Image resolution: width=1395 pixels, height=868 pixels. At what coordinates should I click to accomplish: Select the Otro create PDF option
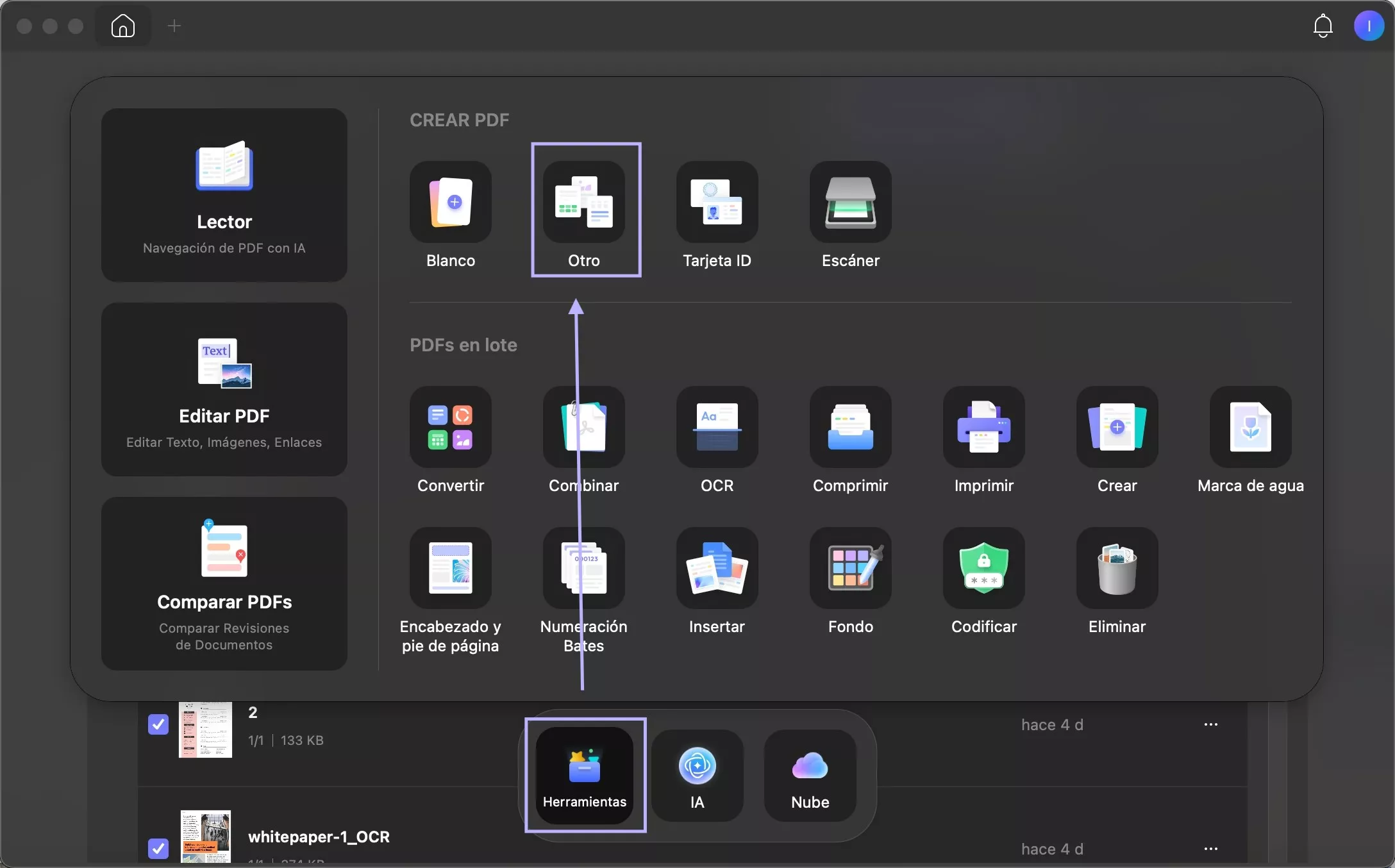(x=584, y=202)
